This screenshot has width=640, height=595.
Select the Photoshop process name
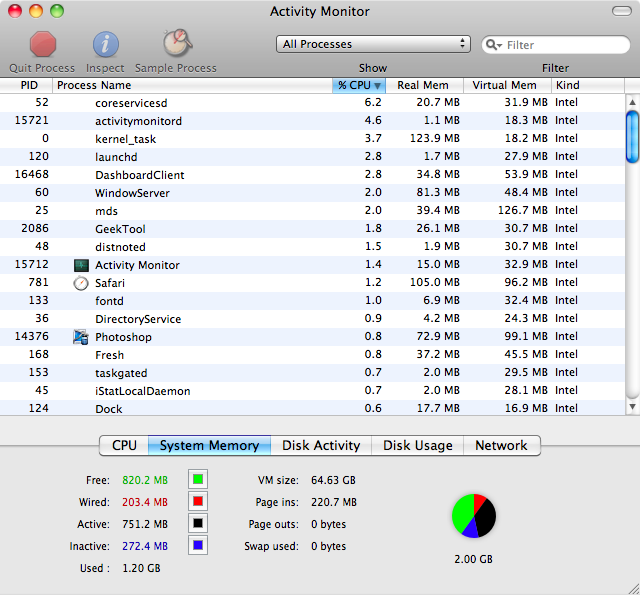click(x=123, y=337)
